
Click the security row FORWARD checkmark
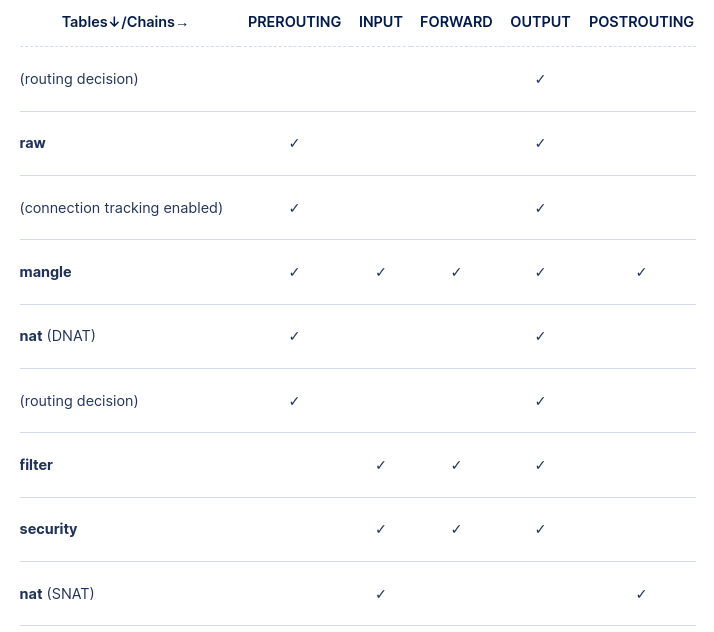point(456,529)
